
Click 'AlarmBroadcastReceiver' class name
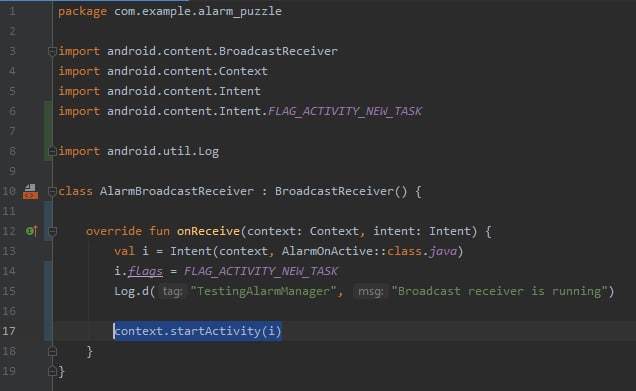[x=176, y=191]
